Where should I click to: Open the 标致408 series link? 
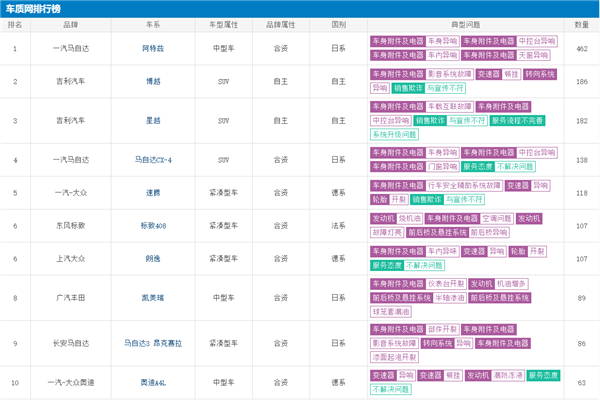coord(153,226)
